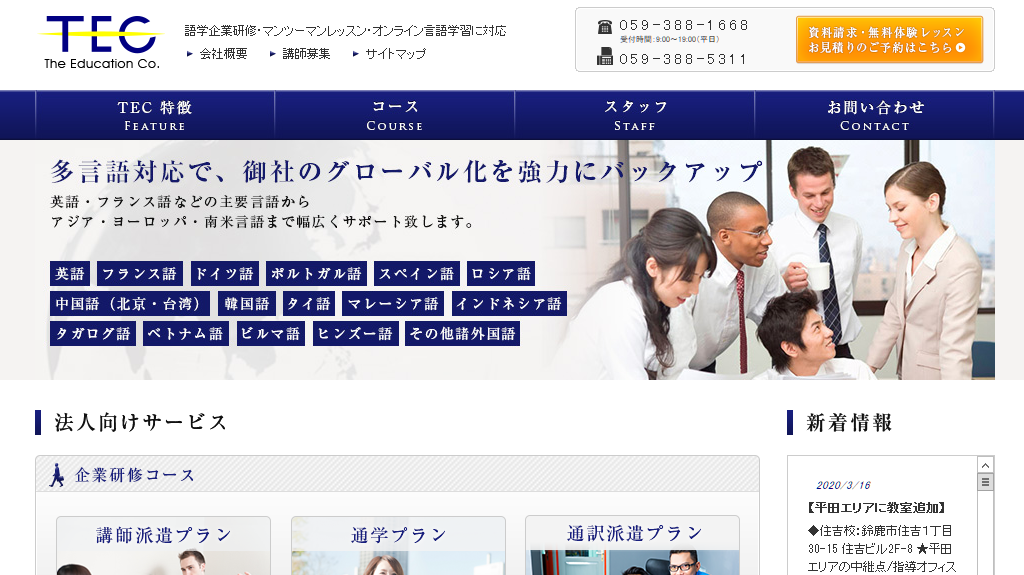Open the サイトマップ link
This screenshot has height=575, width=1024.
click(x=395, y=54)
